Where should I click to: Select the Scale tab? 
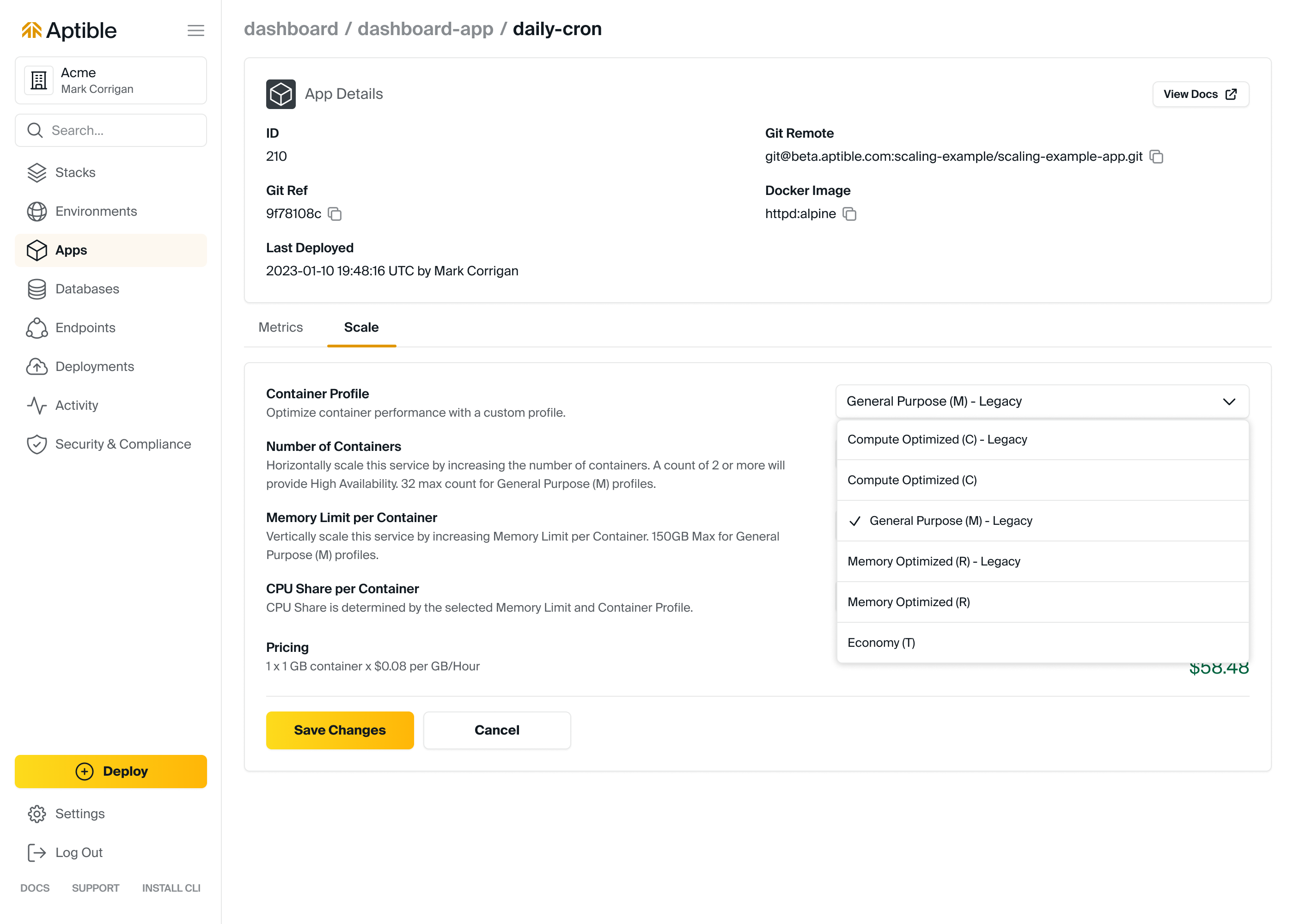[x=361, y=327]
